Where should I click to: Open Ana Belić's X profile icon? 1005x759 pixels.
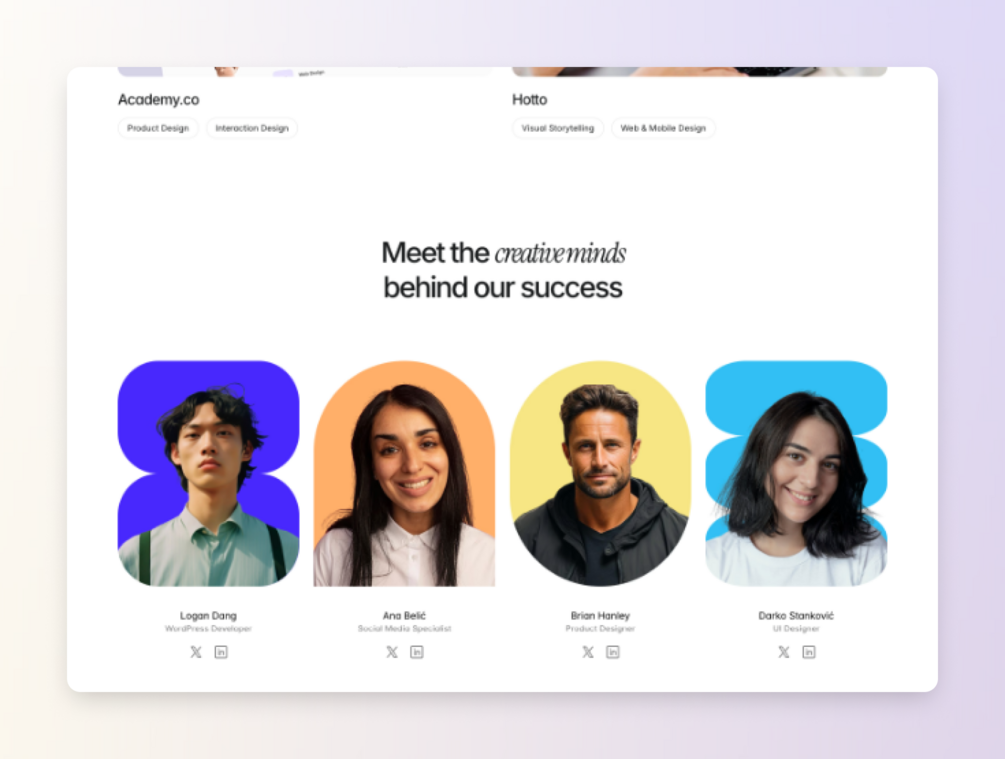[392, 652]
